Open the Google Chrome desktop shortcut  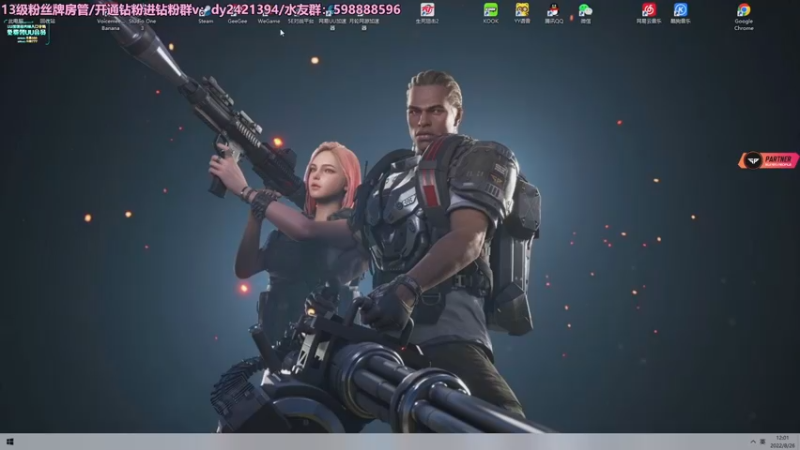743,16
